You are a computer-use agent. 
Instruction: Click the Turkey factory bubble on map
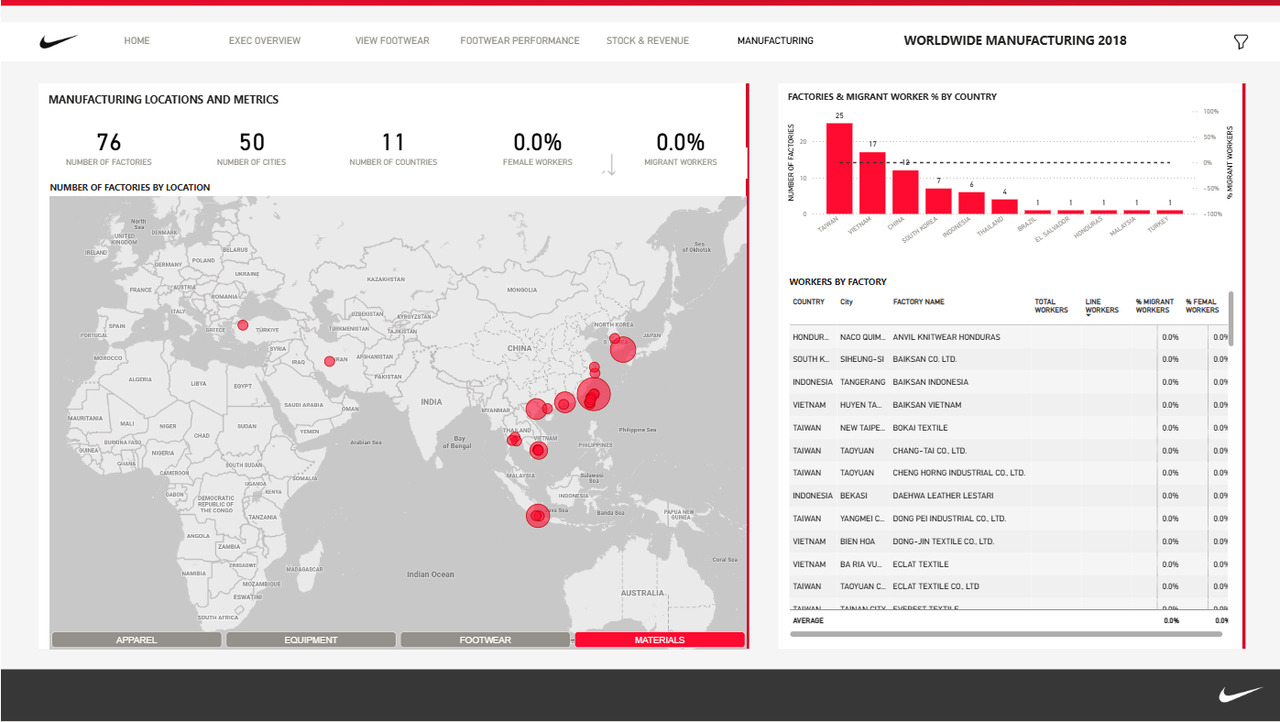242,325
